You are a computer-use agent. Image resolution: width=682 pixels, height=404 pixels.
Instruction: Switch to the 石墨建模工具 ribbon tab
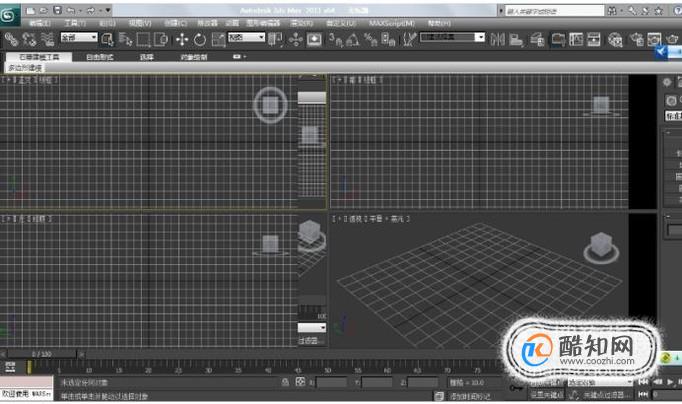click(39, 57)
